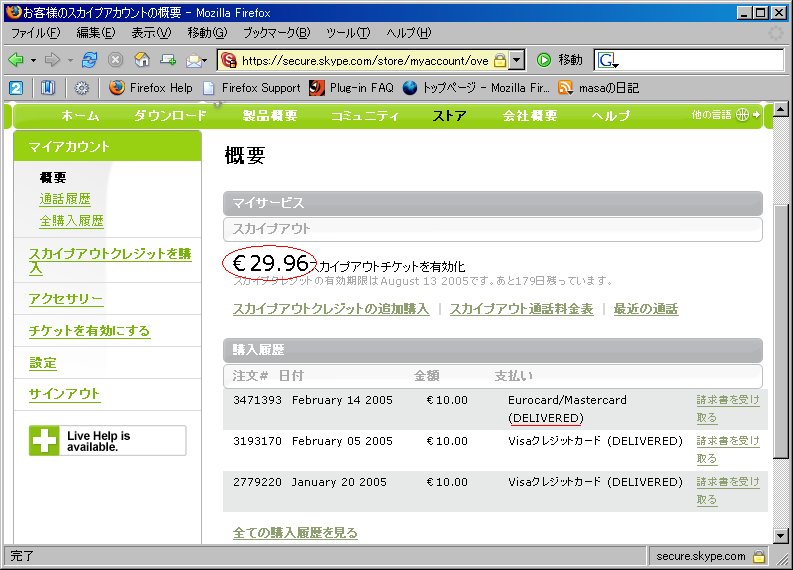Click the mail icon in toolbar
The height and width of the screenshot is (570, 793).
193,60
